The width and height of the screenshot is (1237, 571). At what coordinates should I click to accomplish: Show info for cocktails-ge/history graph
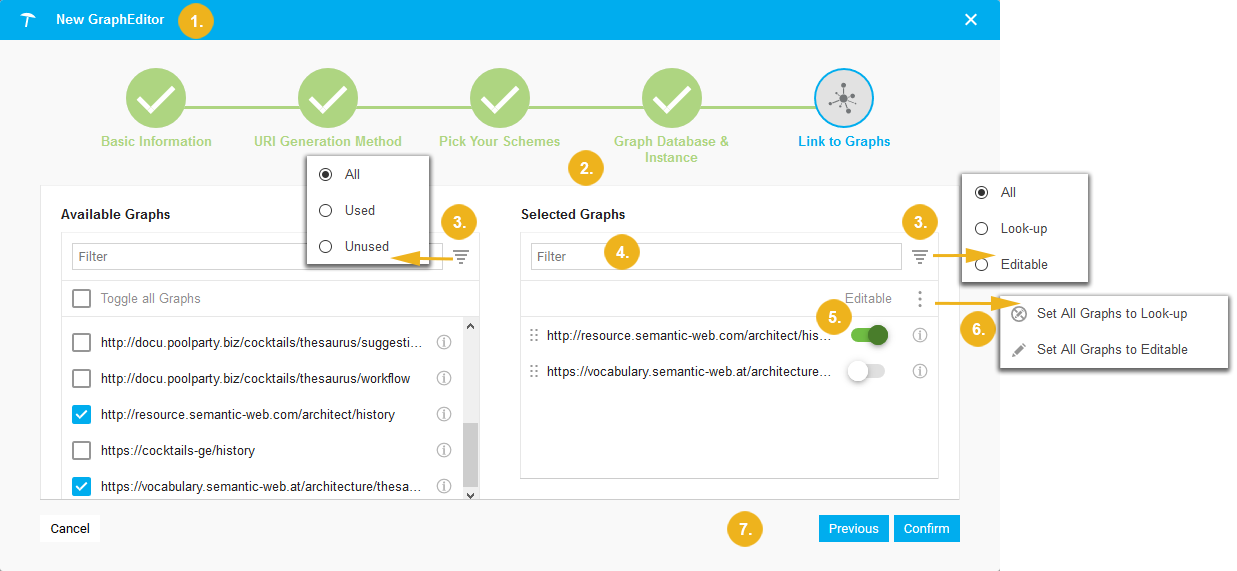click(444, 451)
